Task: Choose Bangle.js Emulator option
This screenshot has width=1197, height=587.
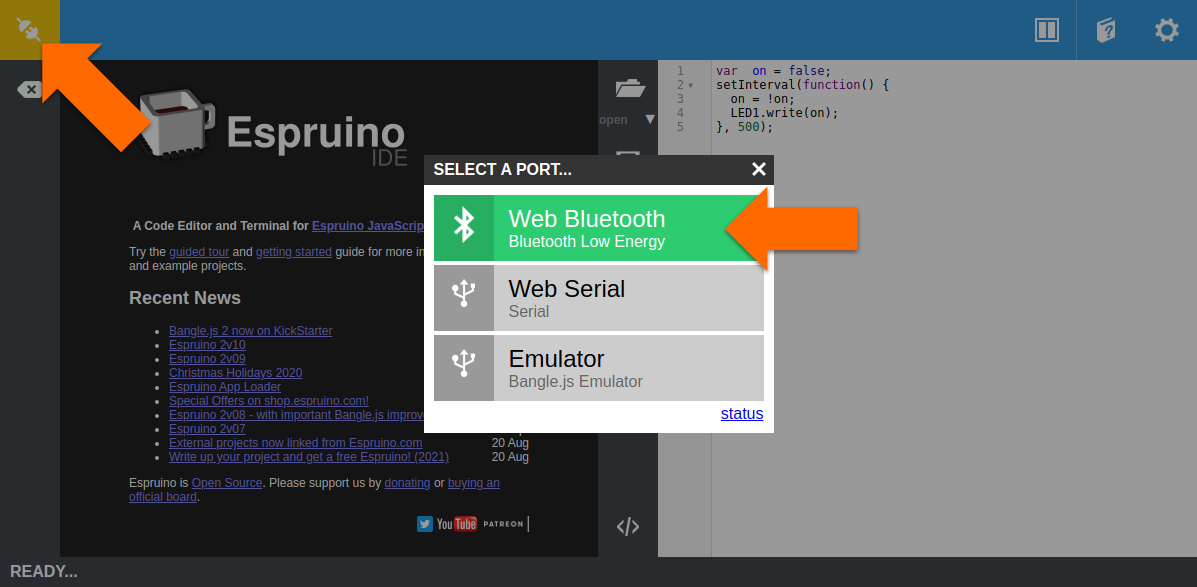Action: coord(598,368)
